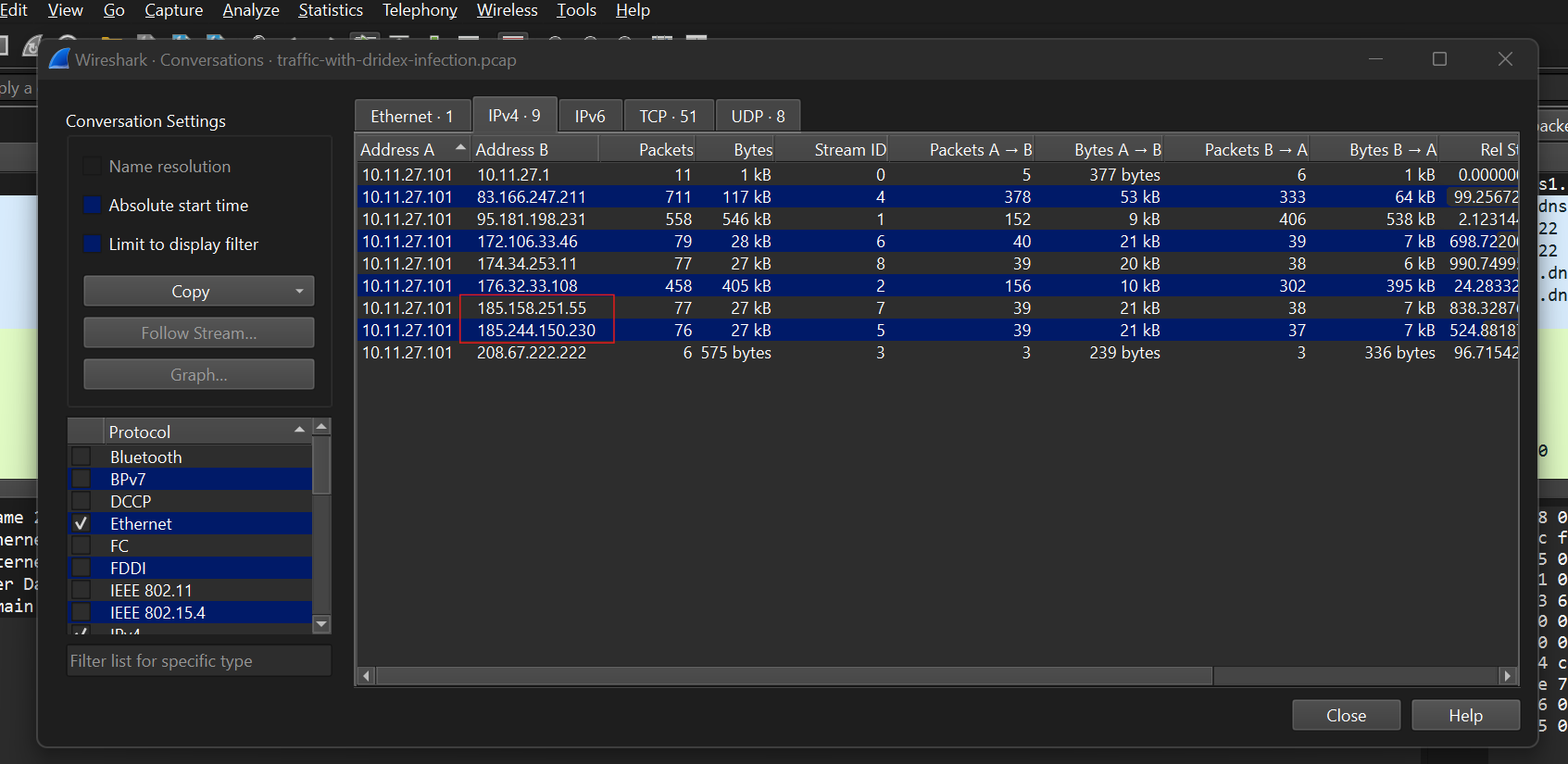
Task: Check the BPv7 protocol box
Action: tap(82, 479)
